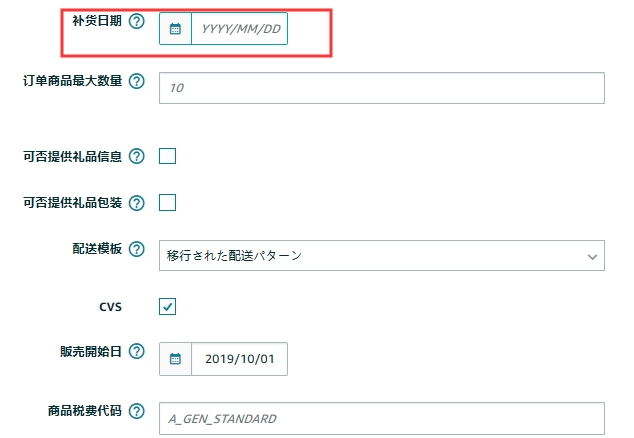This screenshot has height=438, width=634.
Task: Show help for 商品税费代码
Action: click(x=137, y=412)
